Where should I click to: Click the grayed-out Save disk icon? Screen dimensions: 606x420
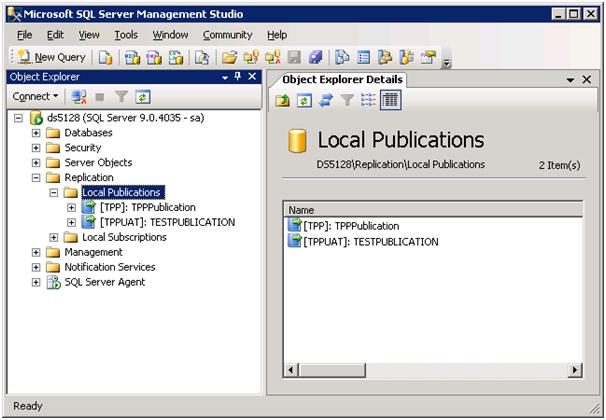tap(294, 58)
